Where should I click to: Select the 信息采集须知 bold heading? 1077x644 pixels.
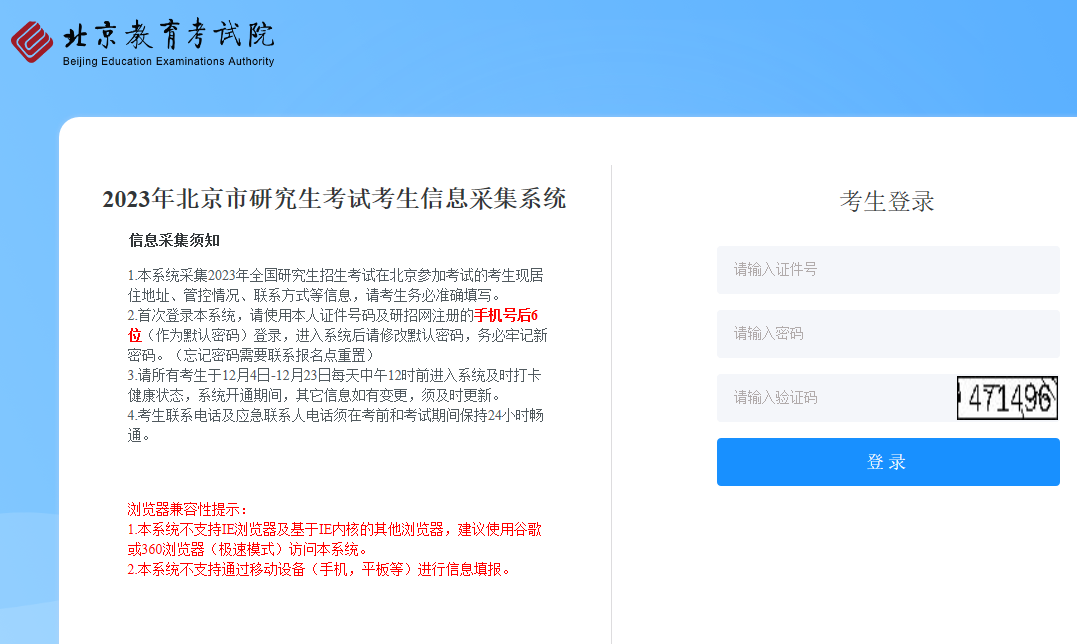[174, 240]
